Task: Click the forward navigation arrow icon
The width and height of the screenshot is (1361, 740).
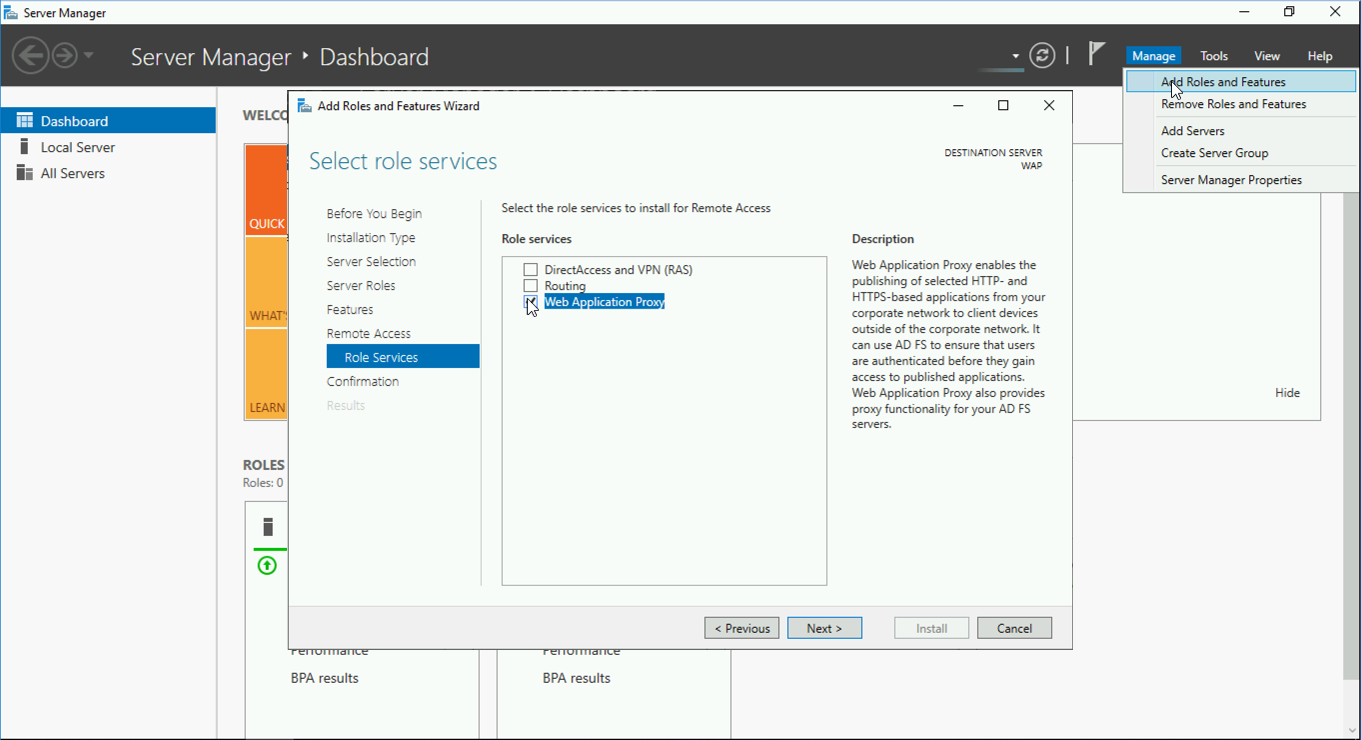Action: pyautogui.click(x=65, y=55)
